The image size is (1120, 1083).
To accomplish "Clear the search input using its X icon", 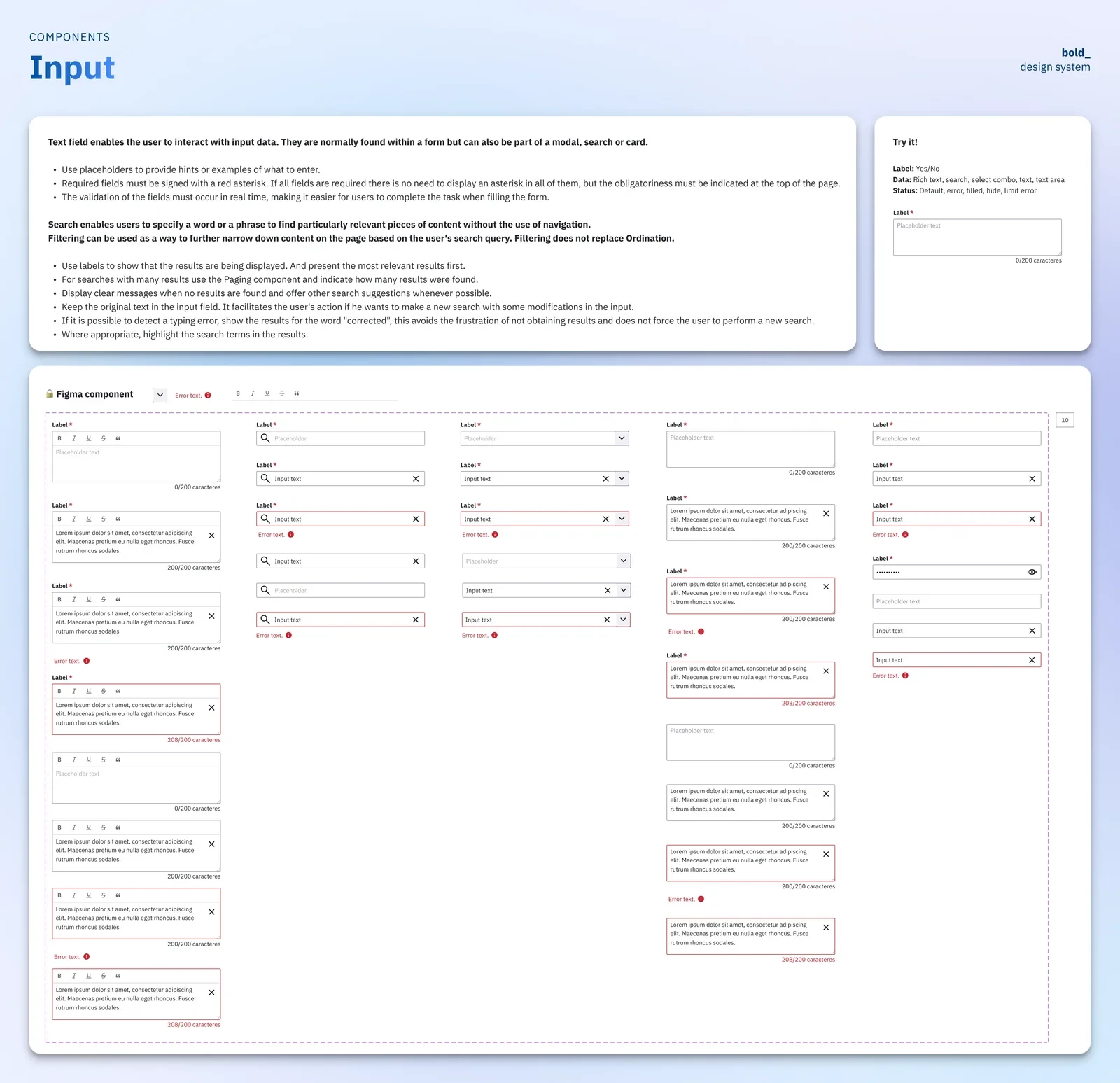I will point(416,478).
